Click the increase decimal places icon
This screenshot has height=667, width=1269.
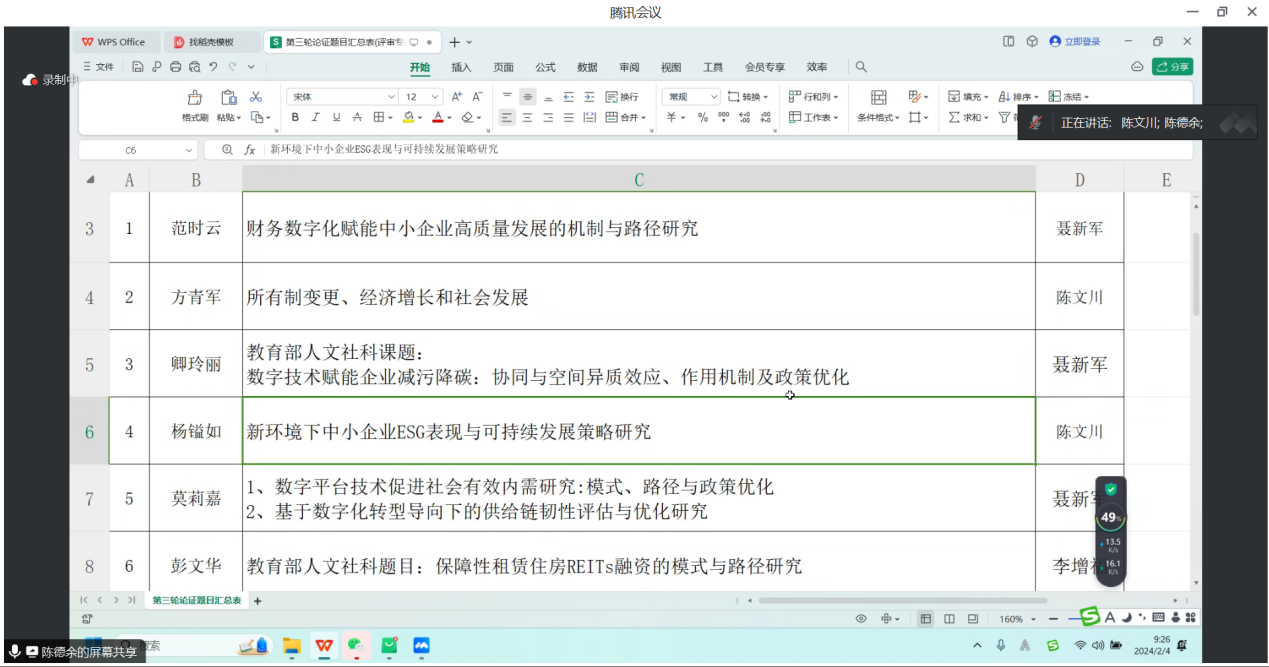click(x=743, y=118)
